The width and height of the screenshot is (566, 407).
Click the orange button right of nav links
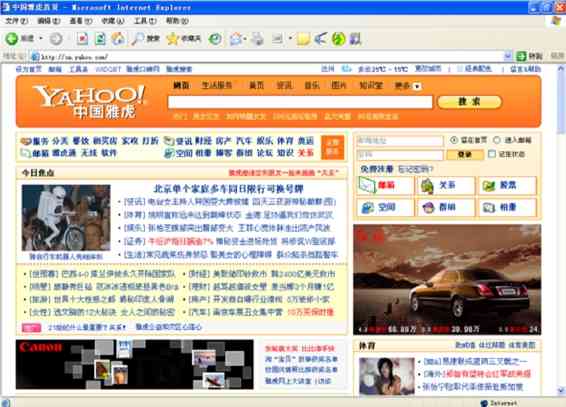coord(332,147)
